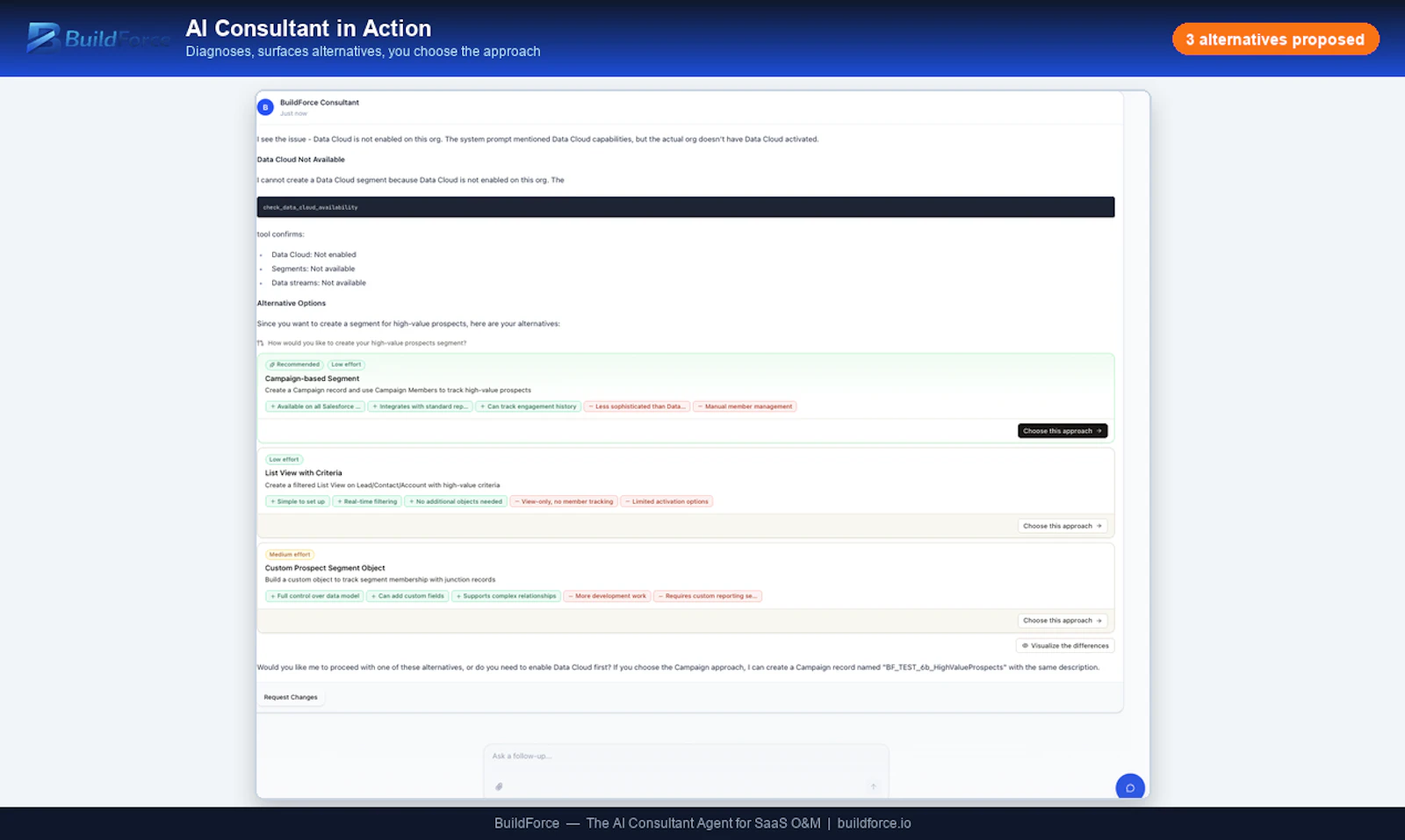Choose the Campaign-based Segment approach
The image size is (1405, 840).
1063,431
